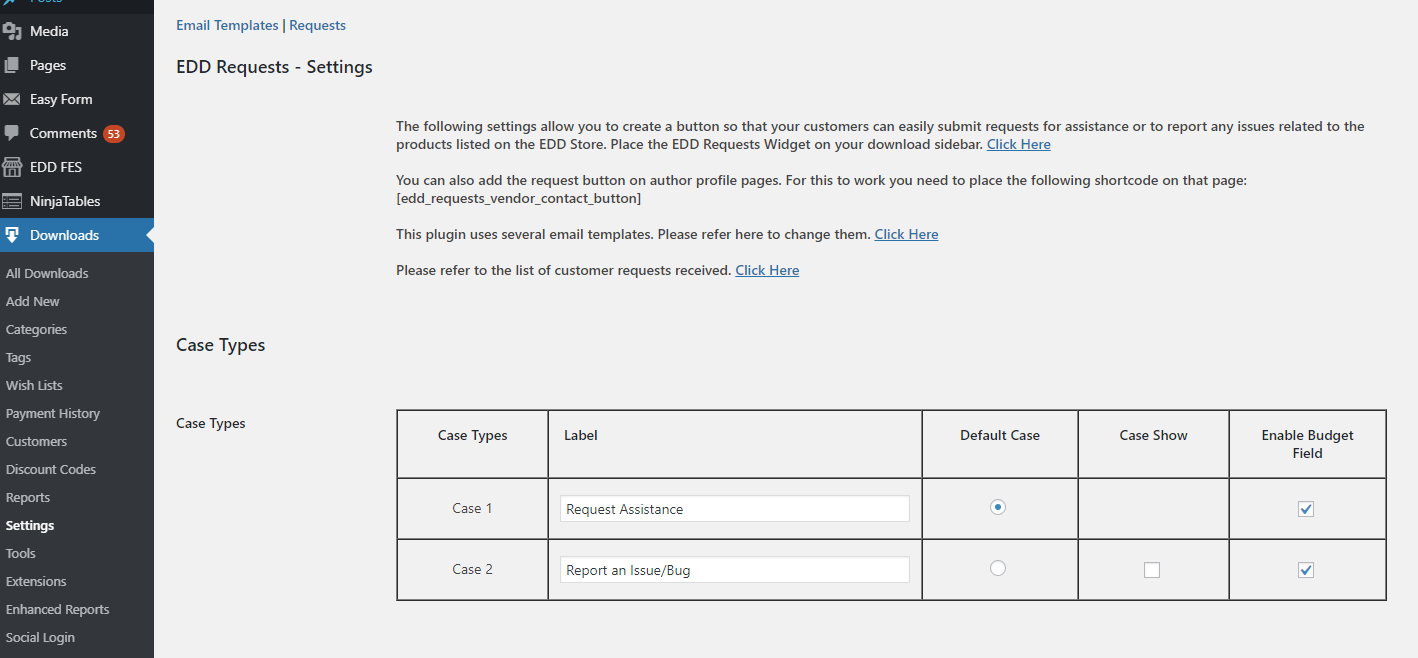Click the edd_requests_vendor_contact_button shortcode text
Screen dimensions: 1418x658
click(x=519, y=198)
